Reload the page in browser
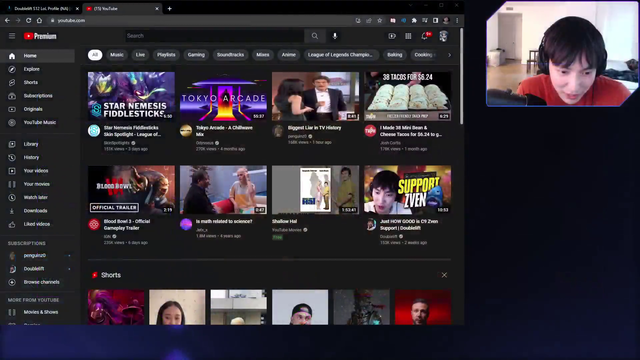Image resolution: width=640 pixels, height=360 pixels. click(28, 20)
